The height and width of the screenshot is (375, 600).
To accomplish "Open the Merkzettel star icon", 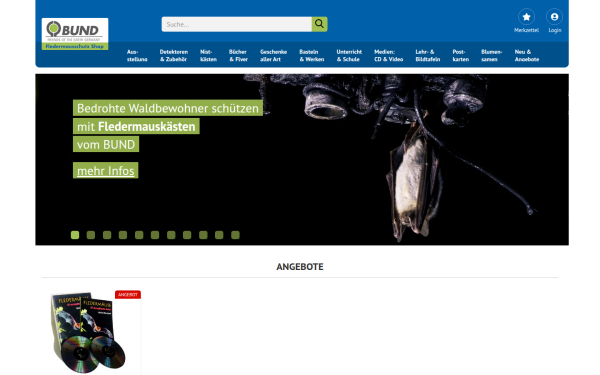I will [x=527, y=17].
